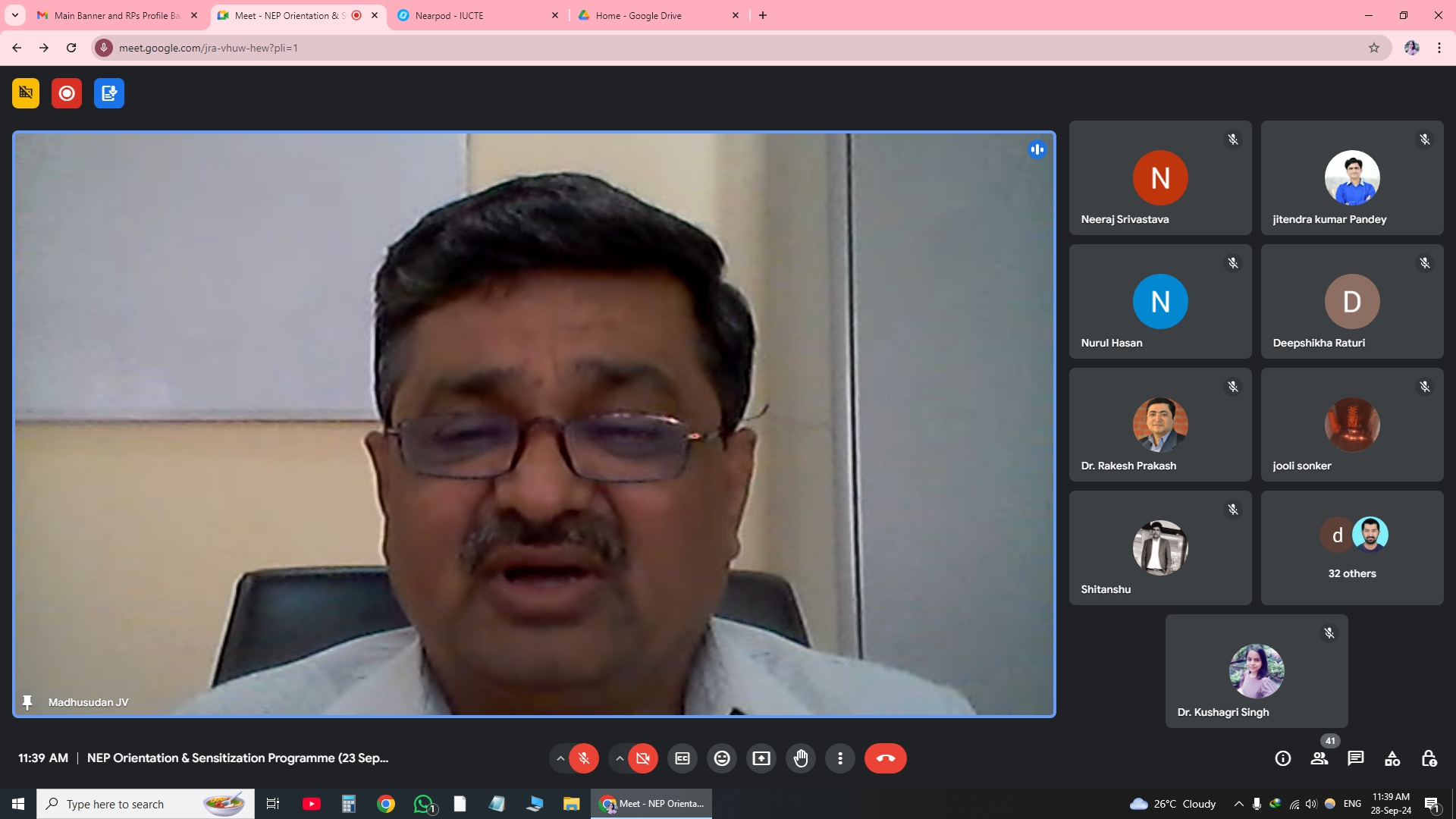Image resolution: width=1456 pixels, height=819 pixels.
Task: Raise hand using the hand icon
Action: (801, 758)
